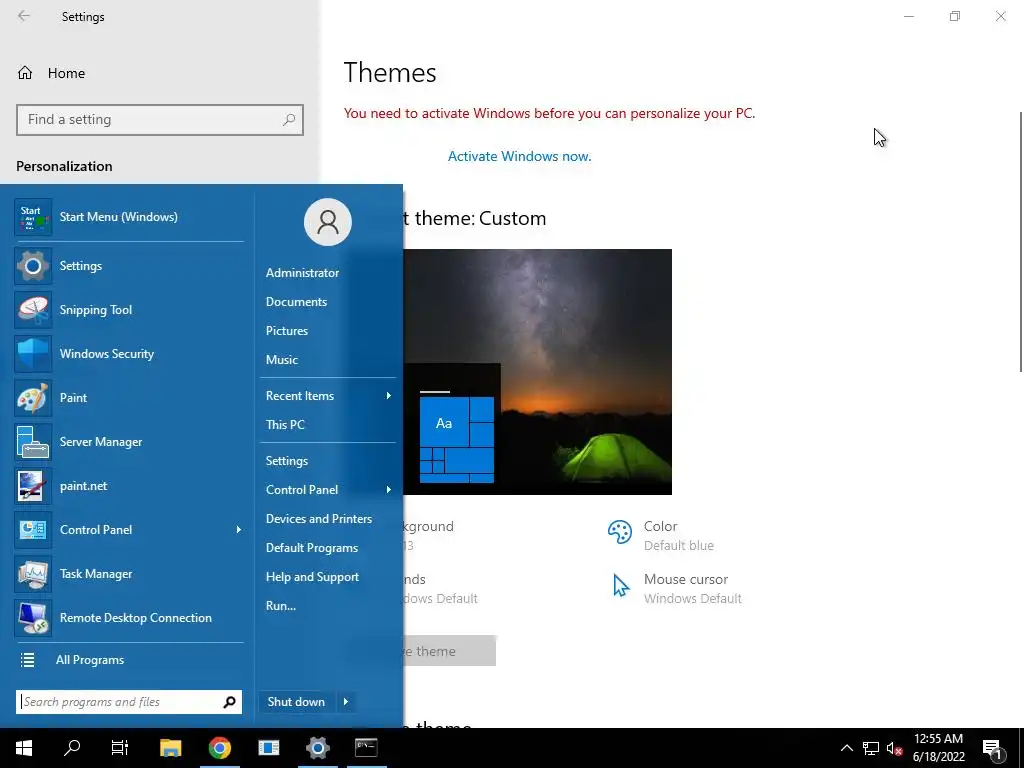Image resolution: width=1024 pixels, height=768 pixels.
Task: Click the All Programs list icon
Action: pyautogui.click(x=27, y=660)
